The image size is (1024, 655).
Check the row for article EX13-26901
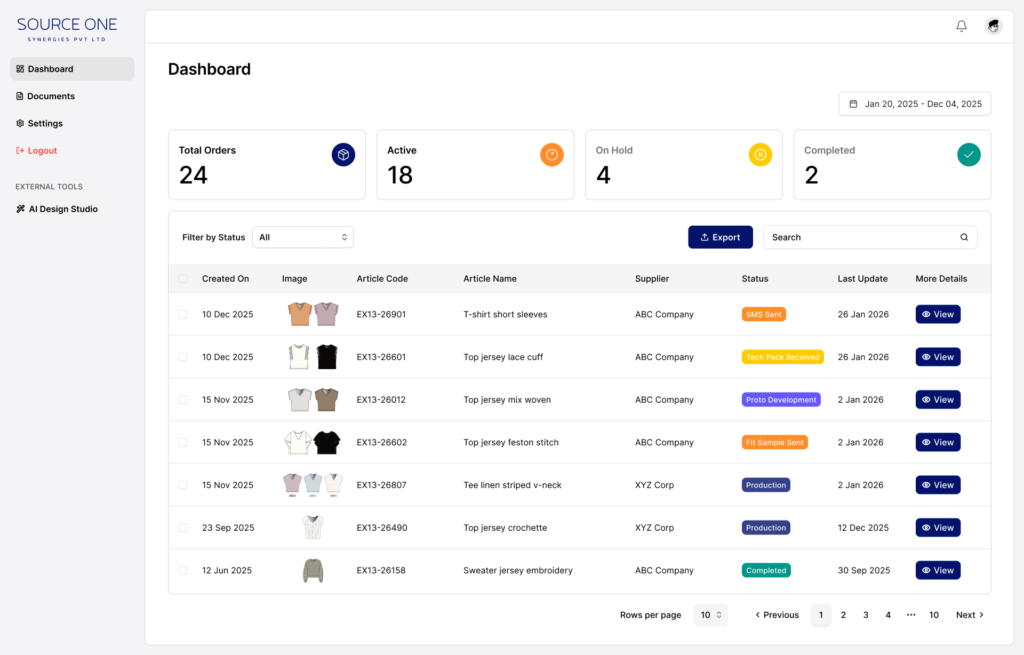point(183,314)
